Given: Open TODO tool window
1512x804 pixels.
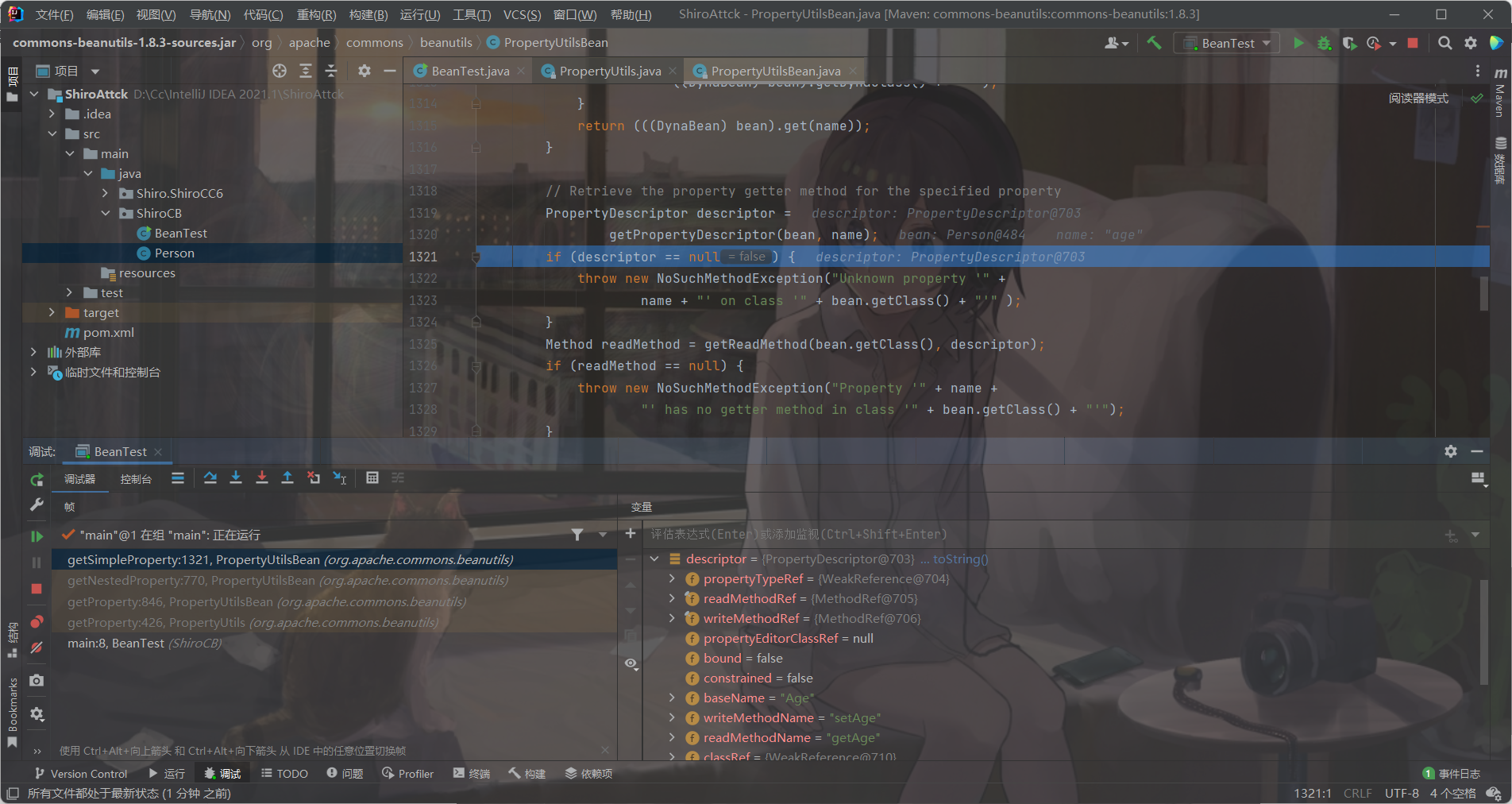Looking at the screenshot, I should pos(284,773).
